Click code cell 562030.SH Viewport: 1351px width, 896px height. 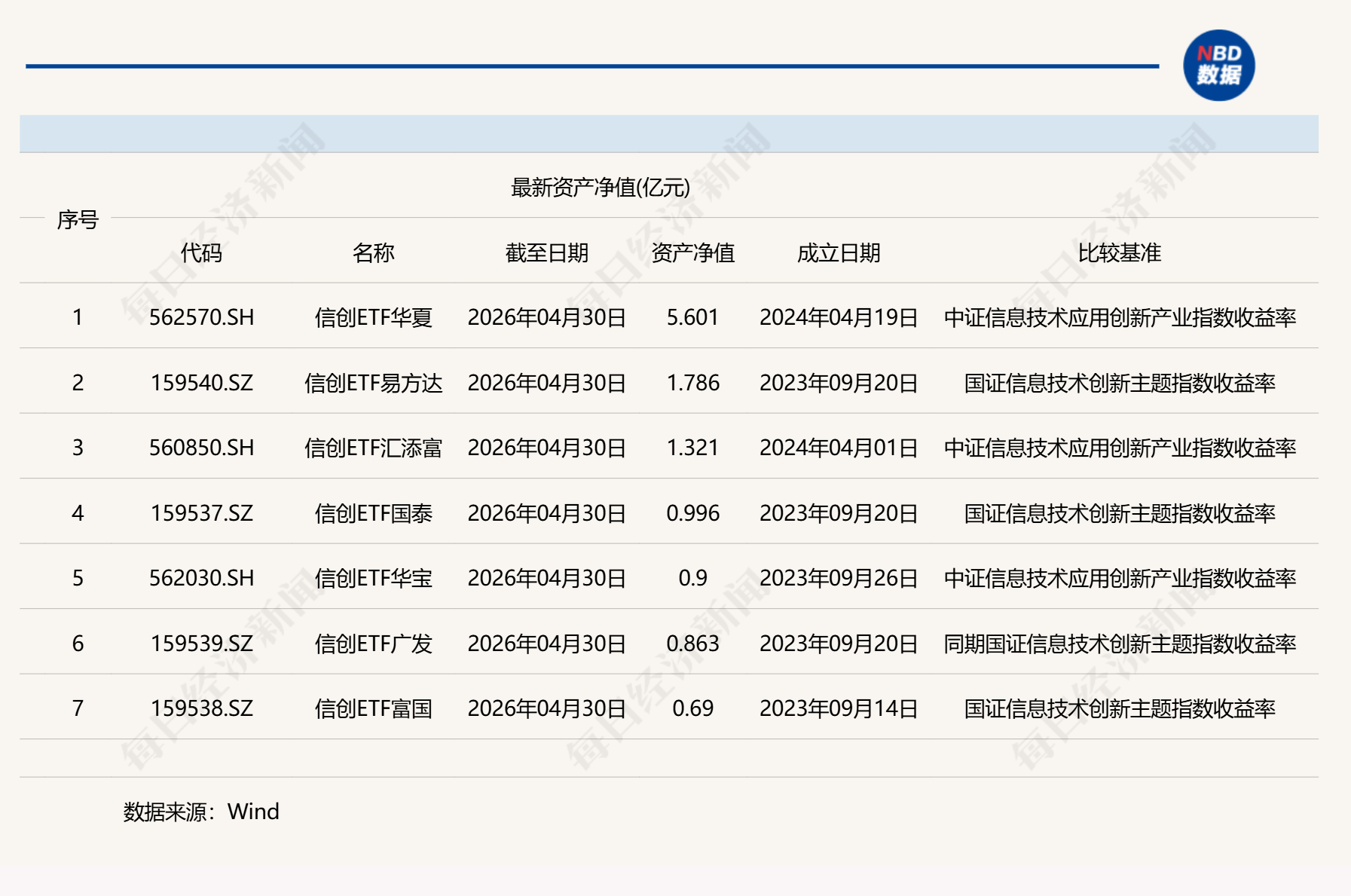tap(201, 578)
